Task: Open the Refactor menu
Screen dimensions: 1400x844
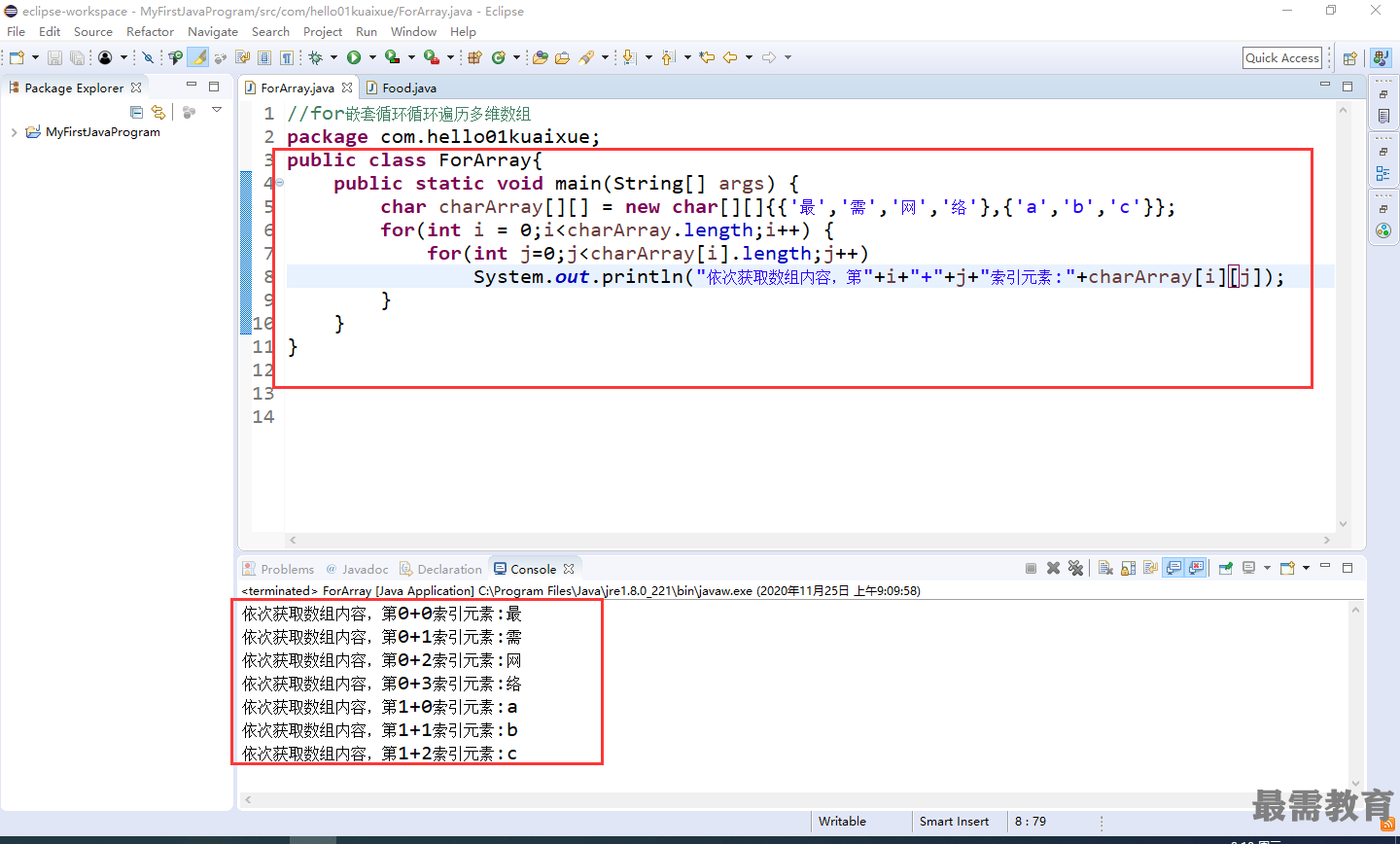Action: pyautogui.click(x=150, y=31)
